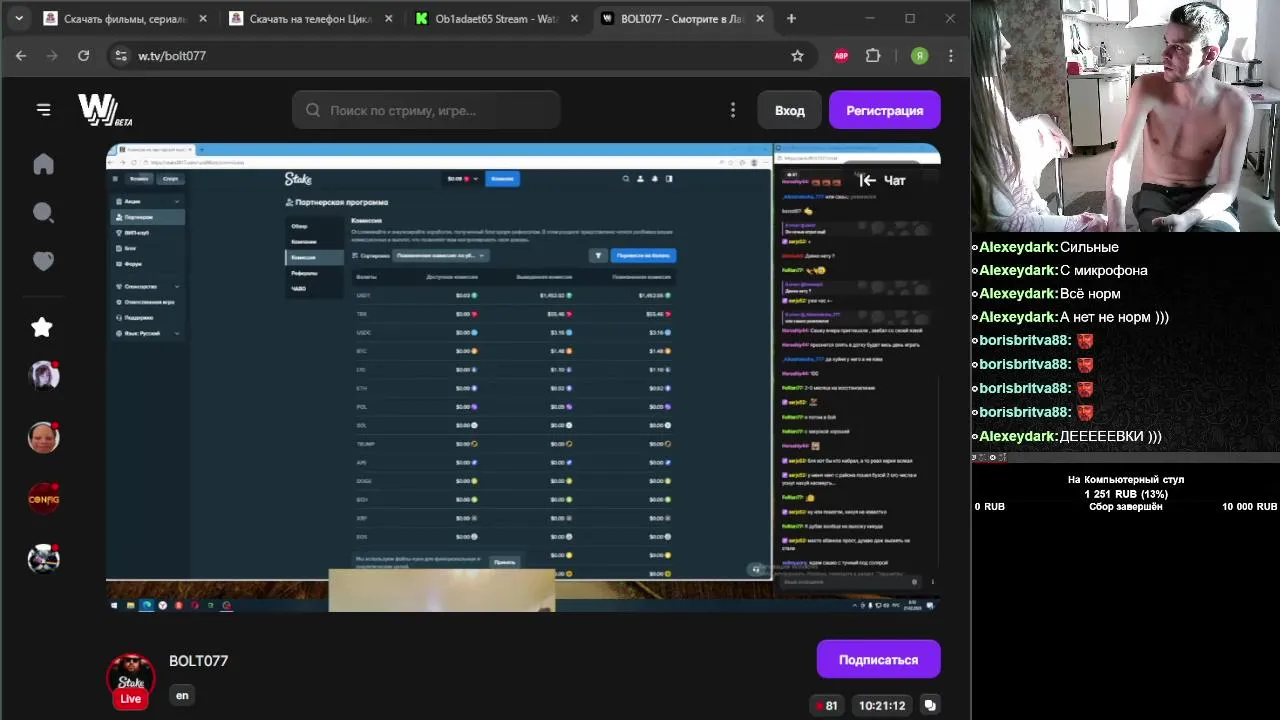
Task: View site information icon in address bar
Action: coord(121,56)
